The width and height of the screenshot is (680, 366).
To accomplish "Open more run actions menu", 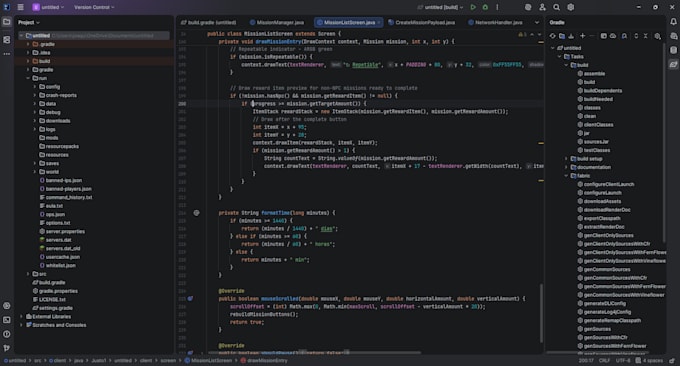I will click(497, 7).
